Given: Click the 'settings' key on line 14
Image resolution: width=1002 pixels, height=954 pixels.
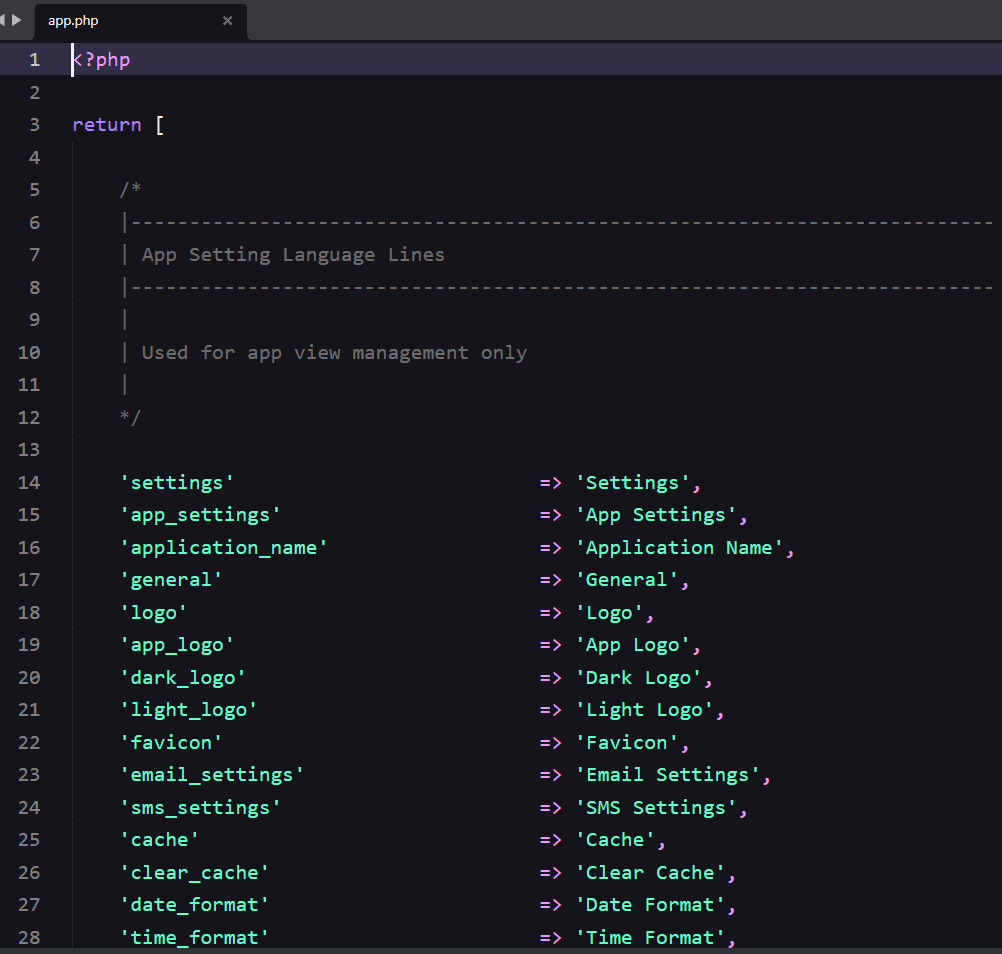Looking at the screenshot, I should (x=177, y=482).
